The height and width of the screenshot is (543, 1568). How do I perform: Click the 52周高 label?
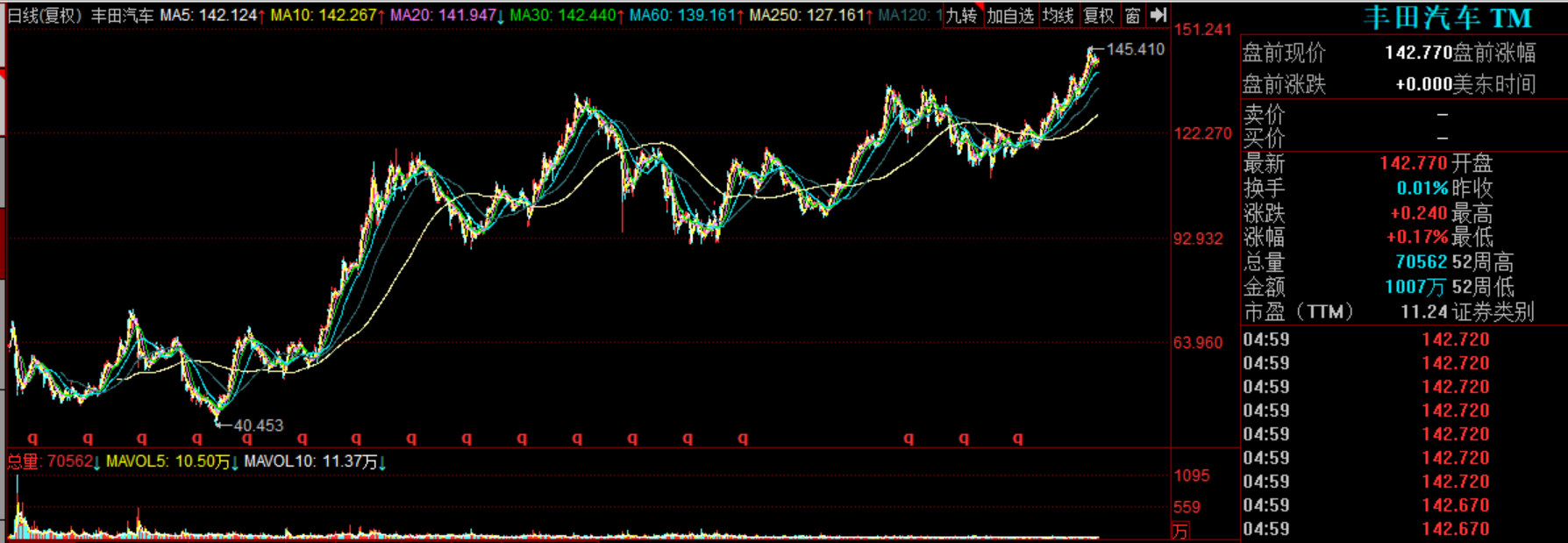pos(1483,262)
